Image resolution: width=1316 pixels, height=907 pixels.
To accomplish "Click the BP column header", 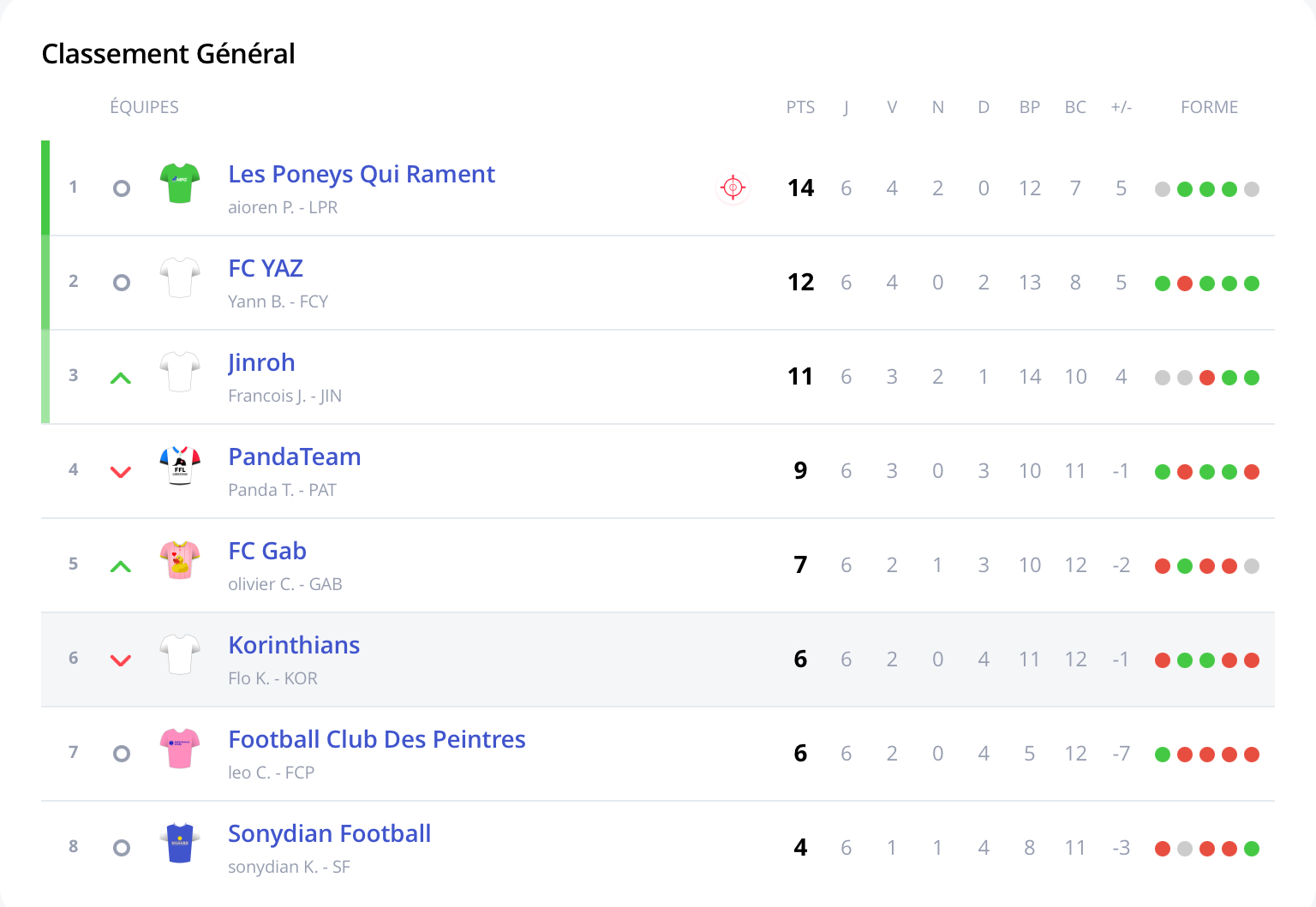I will [x=1029, y=107].
